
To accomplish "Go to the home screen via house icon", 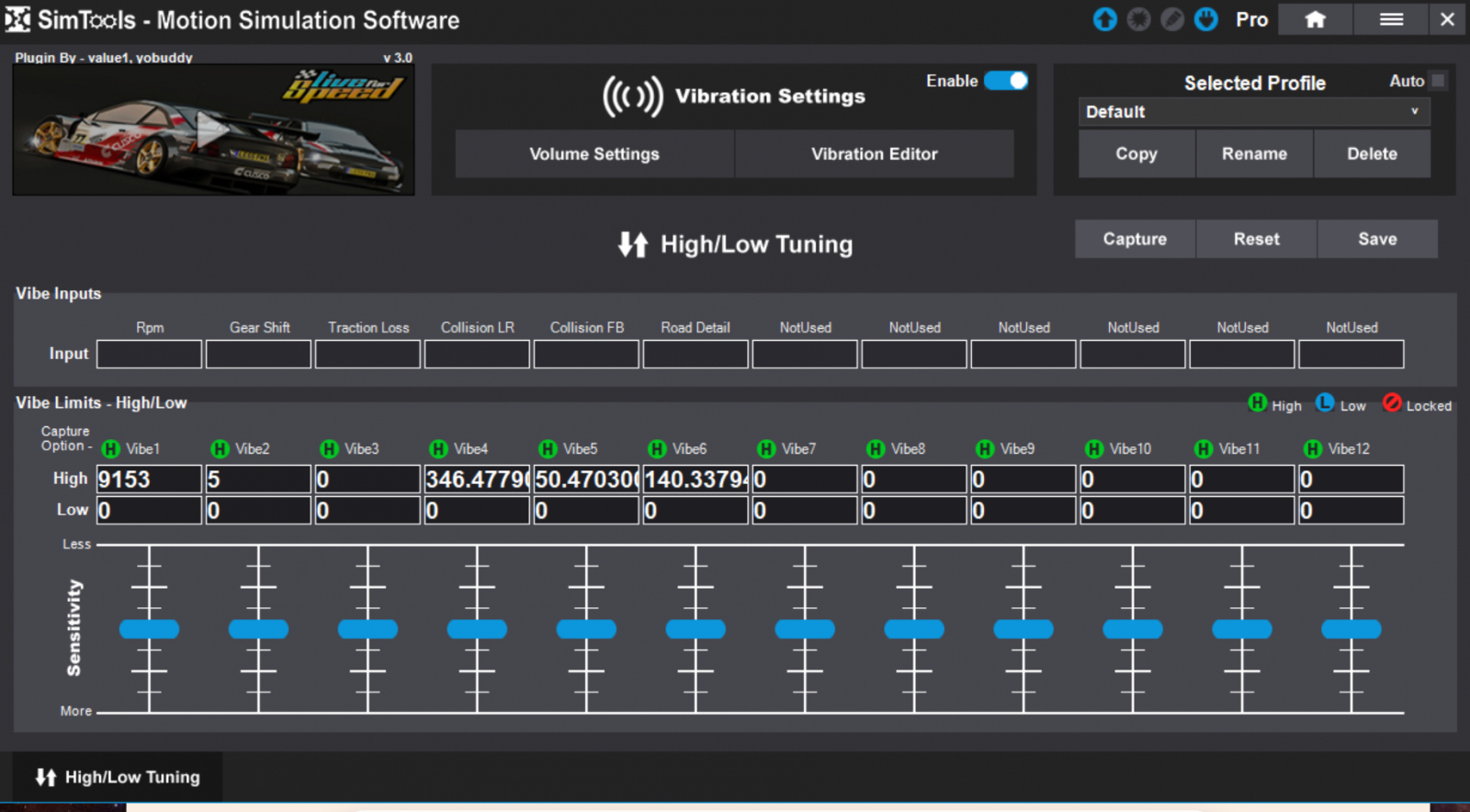I will tap(1315, 19).
